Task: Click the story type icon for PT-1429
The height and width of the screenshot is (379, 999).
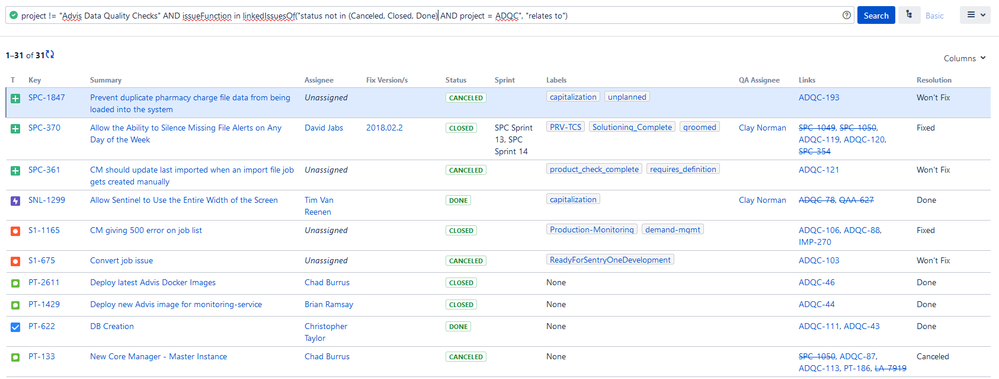Action: (16, 305)
